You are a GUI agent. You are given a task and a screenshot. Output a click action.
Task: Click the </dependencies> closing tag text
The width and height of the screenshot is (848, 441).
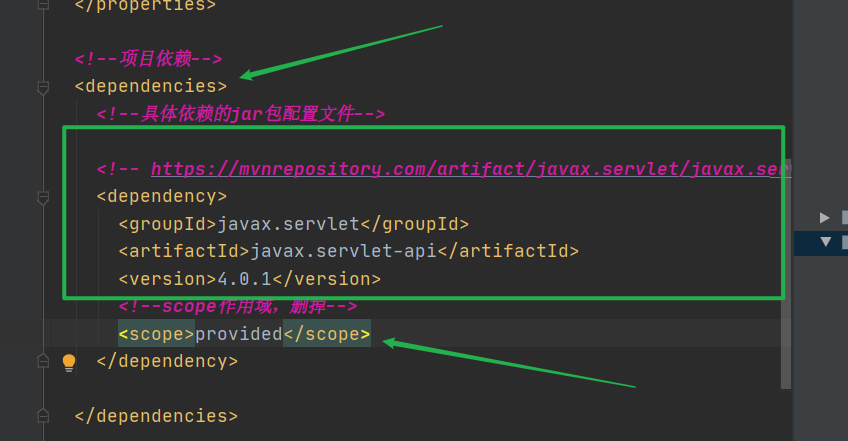pyautogui.click(x=156, y=416)
